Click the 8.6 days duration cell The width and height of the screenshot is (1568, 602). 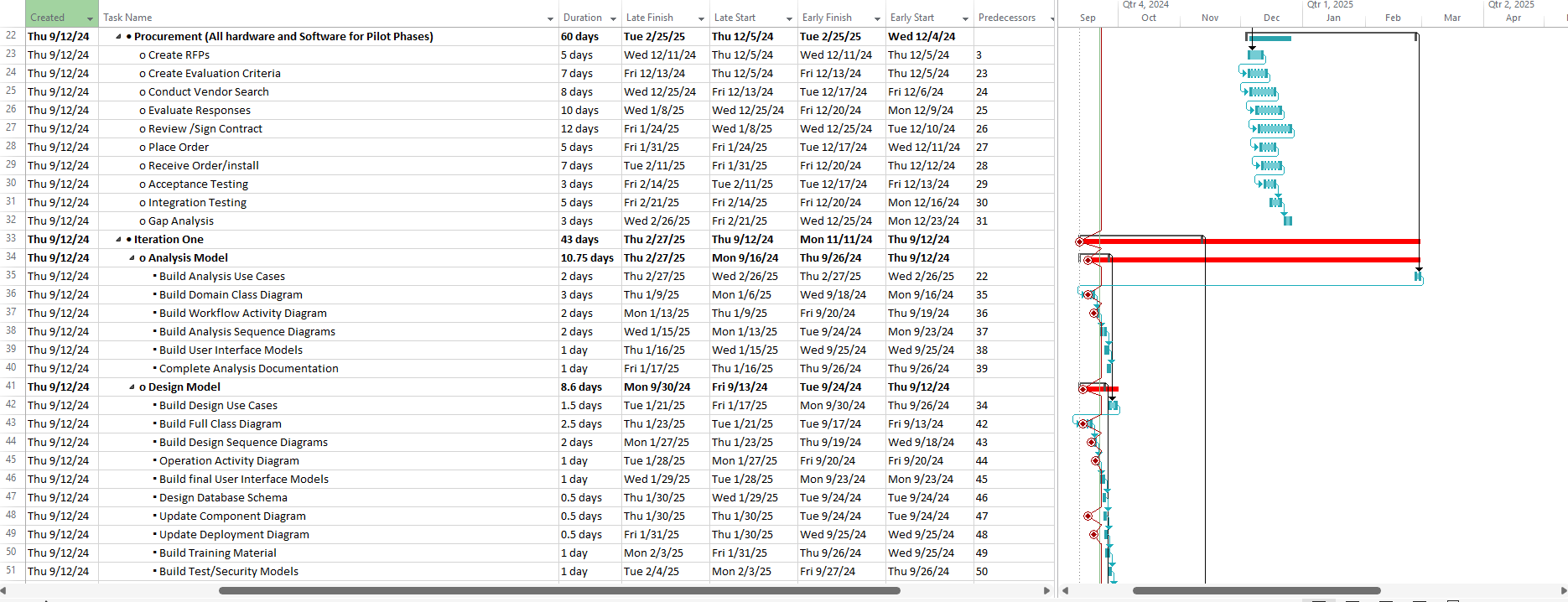[590, 387]
